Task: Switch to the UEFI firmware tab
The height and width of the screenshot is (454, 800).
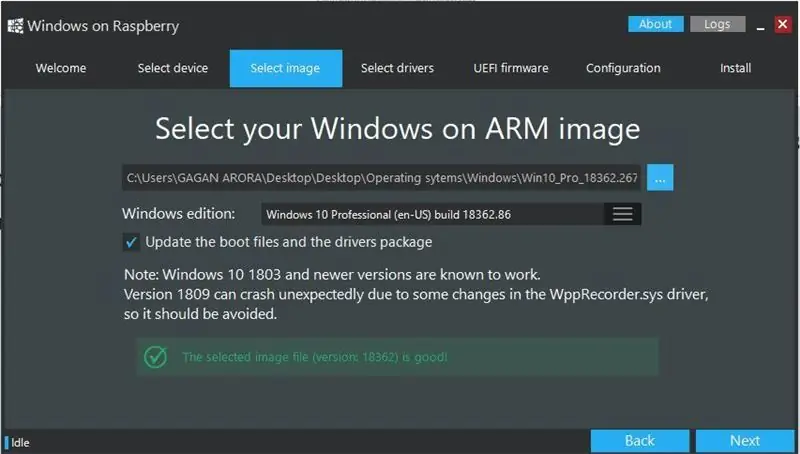Action: [511, 68]
